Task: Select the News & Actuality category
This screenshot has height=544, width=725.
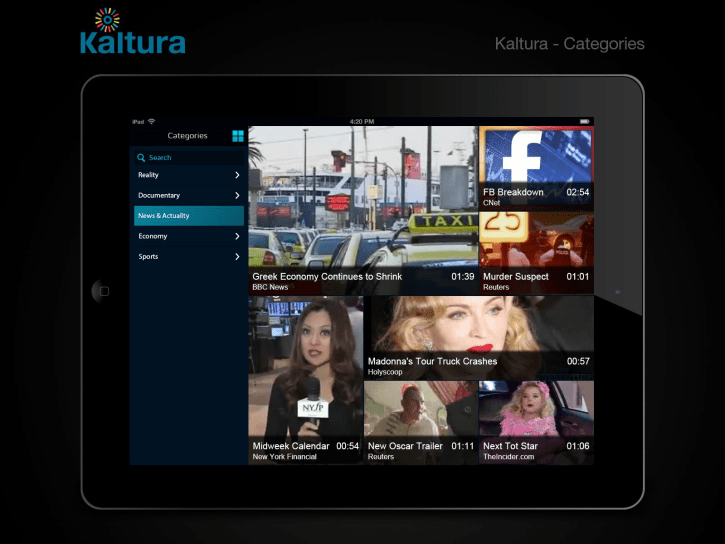Action: (x=189, y=216)
